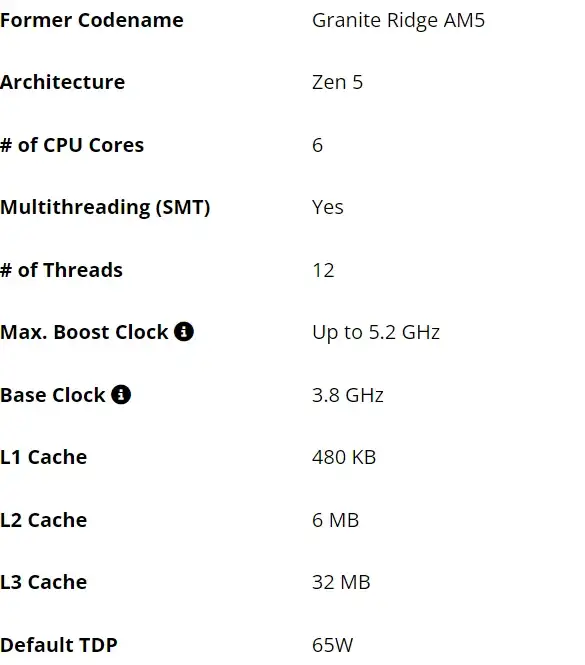Click the 480 KB cache value
Screen dimensions: 585x665
pos(344,457)
